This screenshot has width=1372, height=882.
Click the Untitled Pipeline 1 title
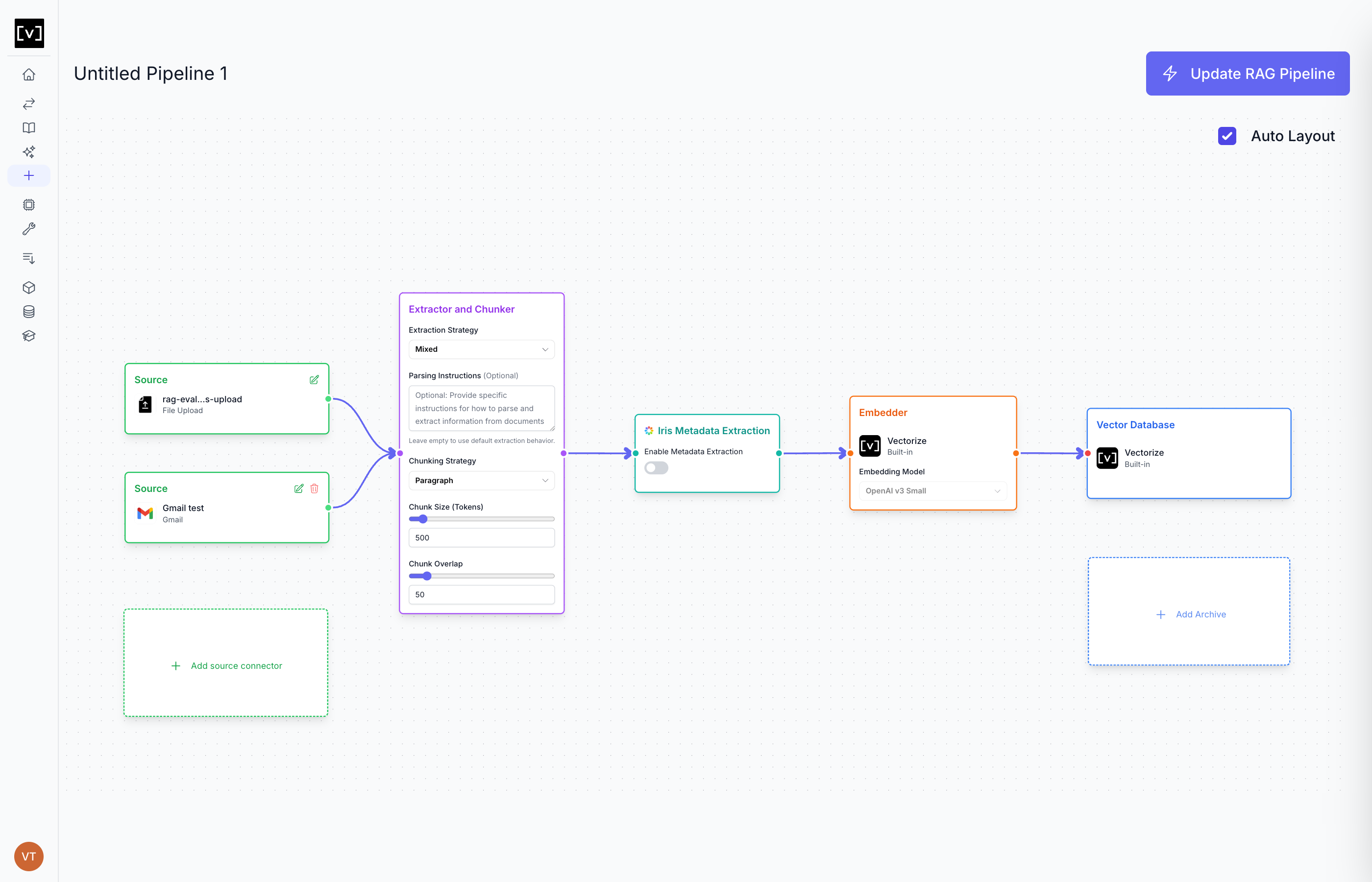[150, 73]
